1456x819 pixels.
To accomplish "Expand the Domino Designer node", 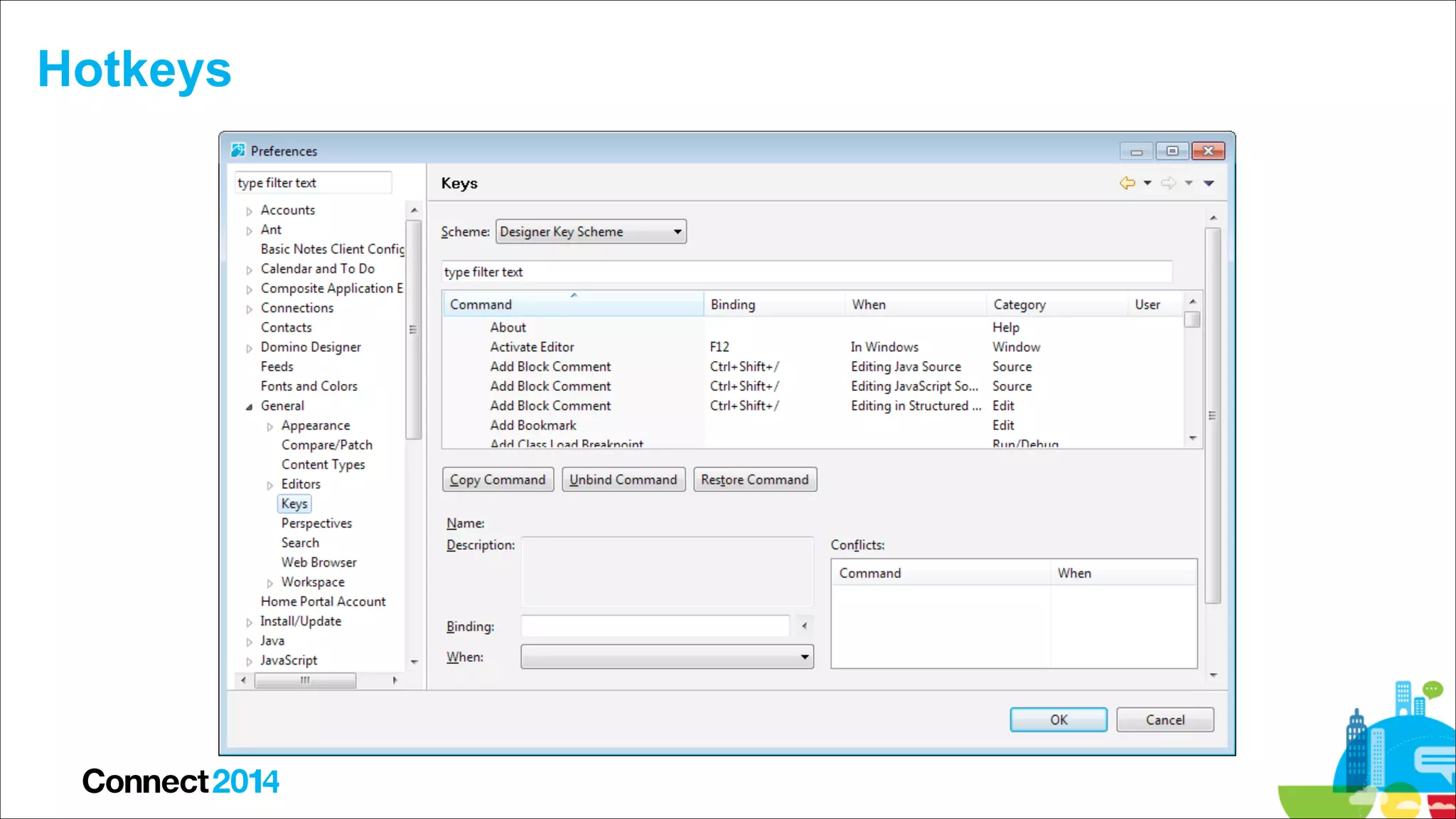I will point(250,348).
